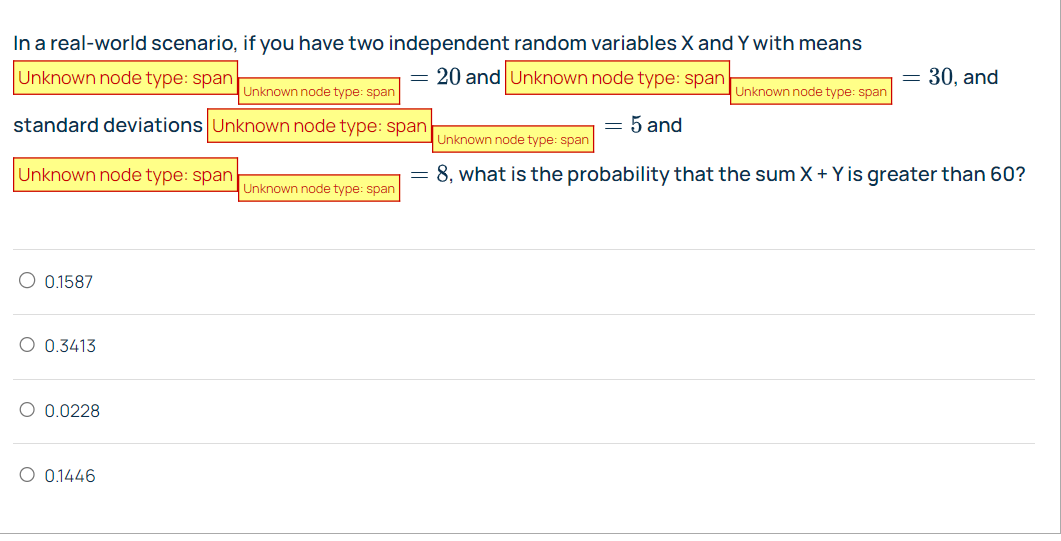
Task: Click the large span placeholder under 'In a real-world'
Action: click(125, 78)
